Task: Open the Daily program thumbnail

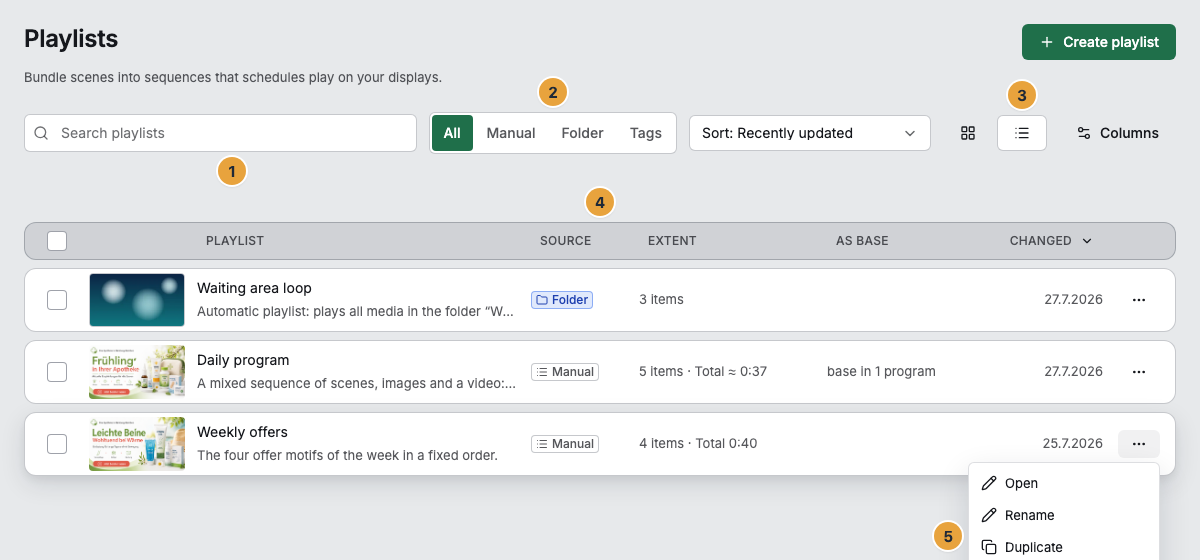Action: (137, 372)
